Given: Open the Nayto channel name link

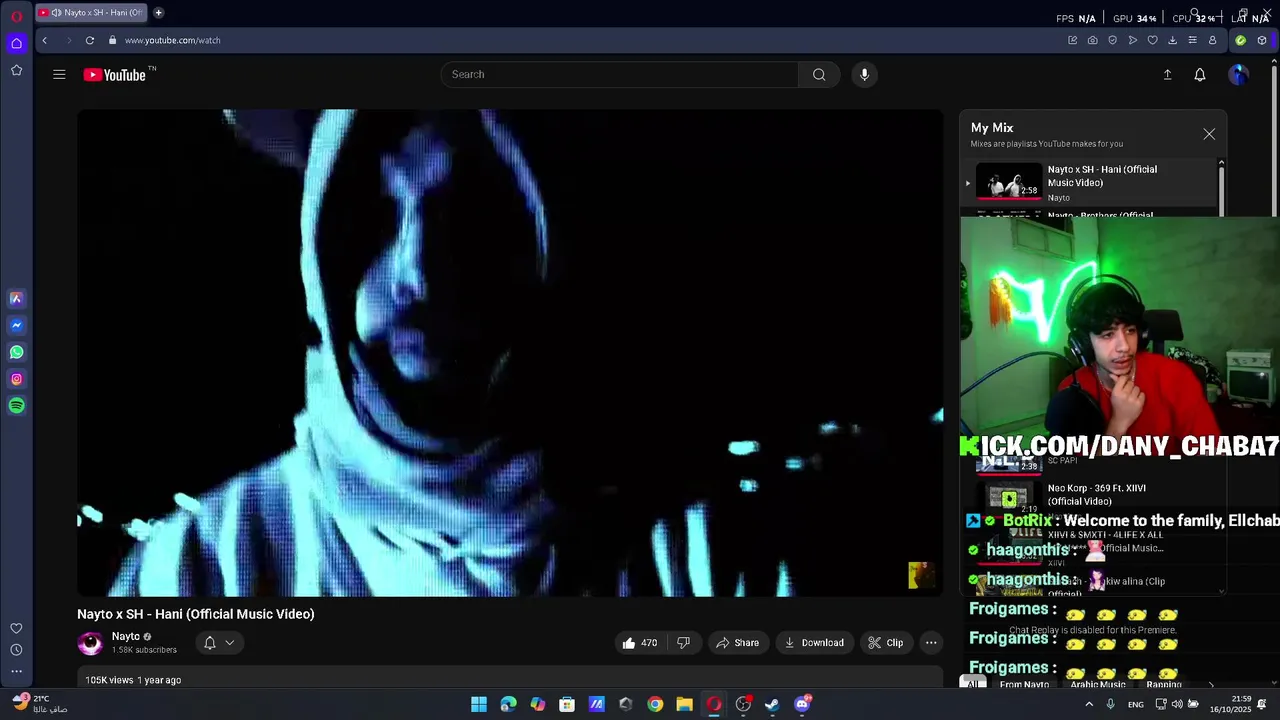Looking at the screenshot, I should [x=126, y=636].
